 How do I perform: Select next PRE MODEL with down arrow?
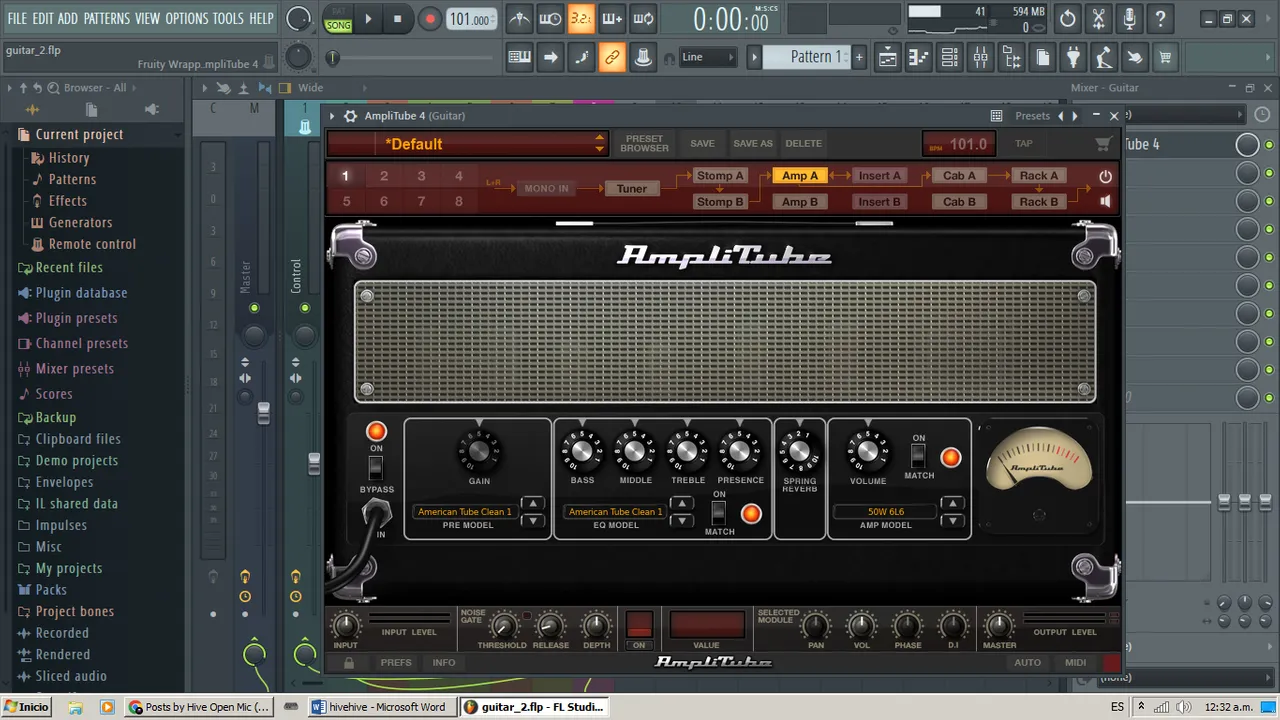click(x=533, y=520)
